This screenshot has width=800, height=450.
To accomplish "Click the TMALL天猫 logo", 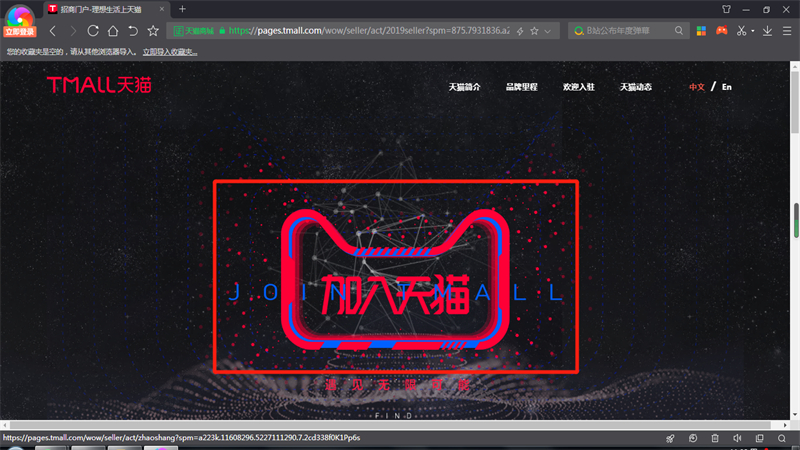I will pos(99,85).
